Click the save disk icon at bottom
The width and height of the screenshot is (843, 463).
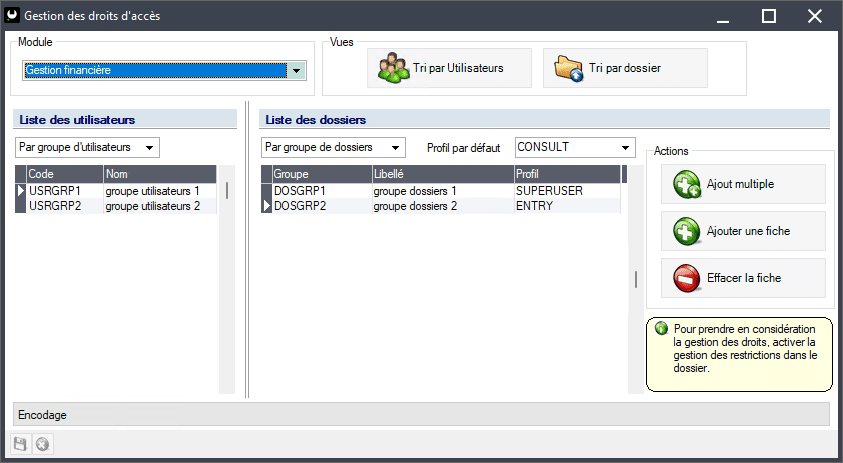20,444
